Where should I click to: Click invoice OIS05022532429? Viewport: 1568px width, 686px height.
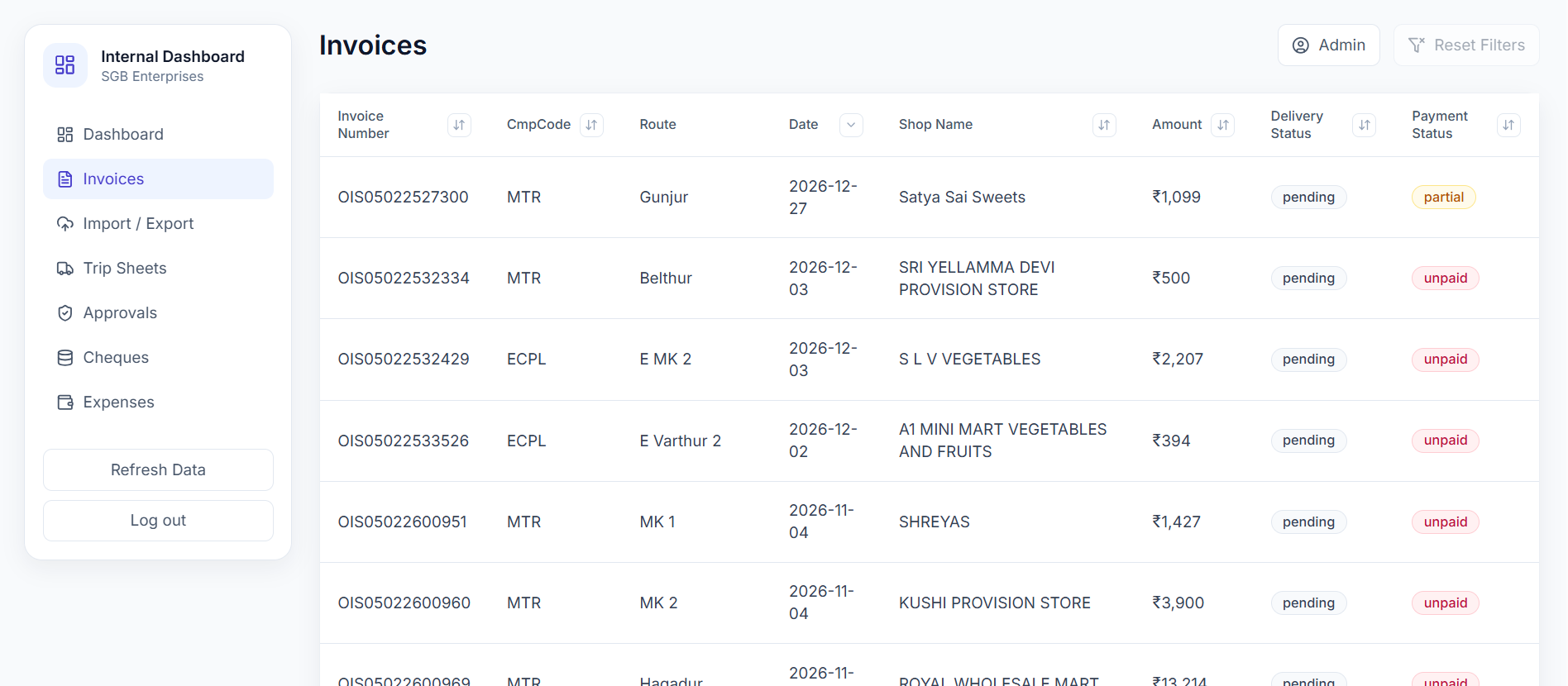[x=404, y=359]
